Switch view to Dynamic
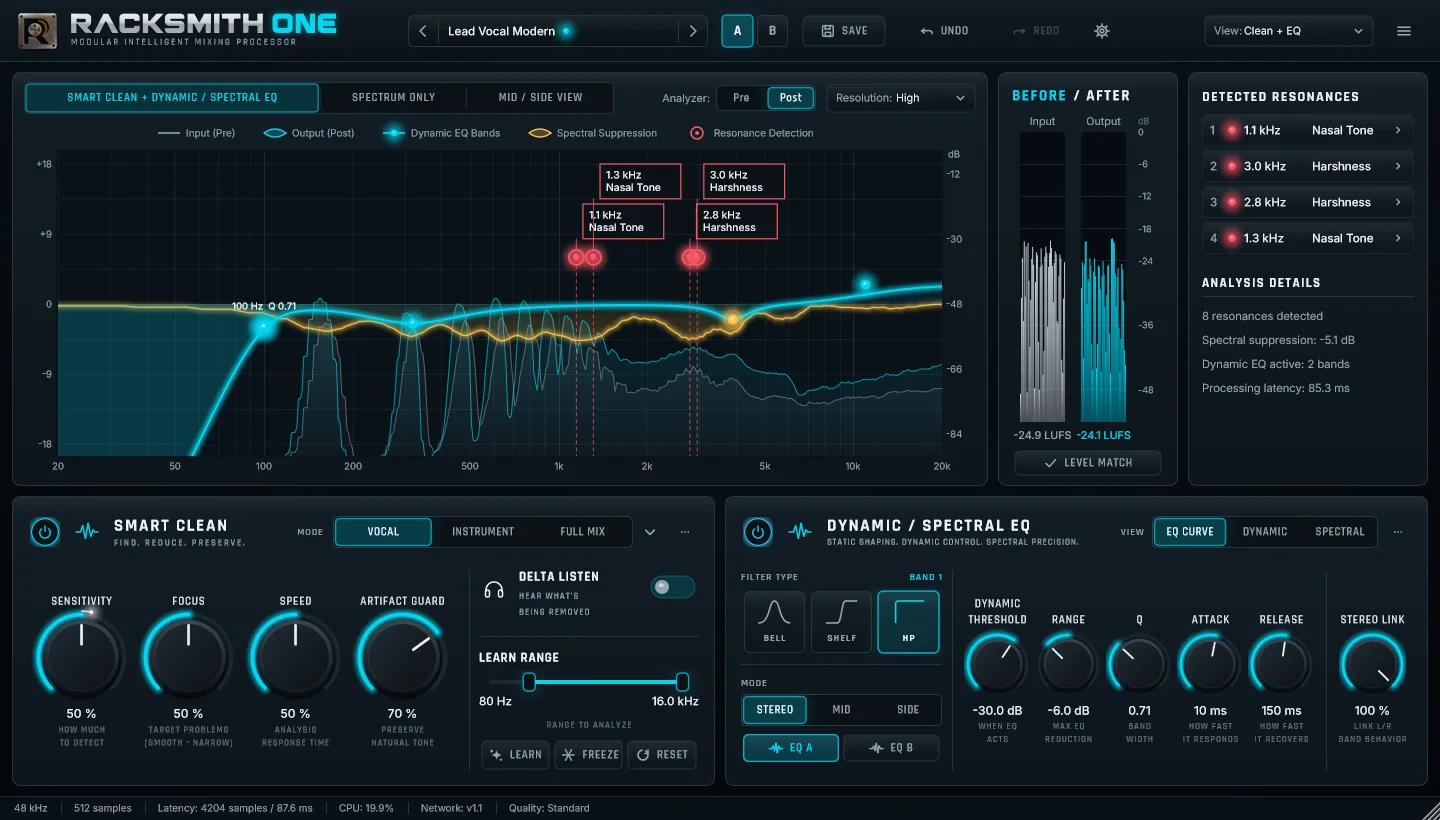The width and height of the screenshot is (1440, 820). pos(1264,532)
